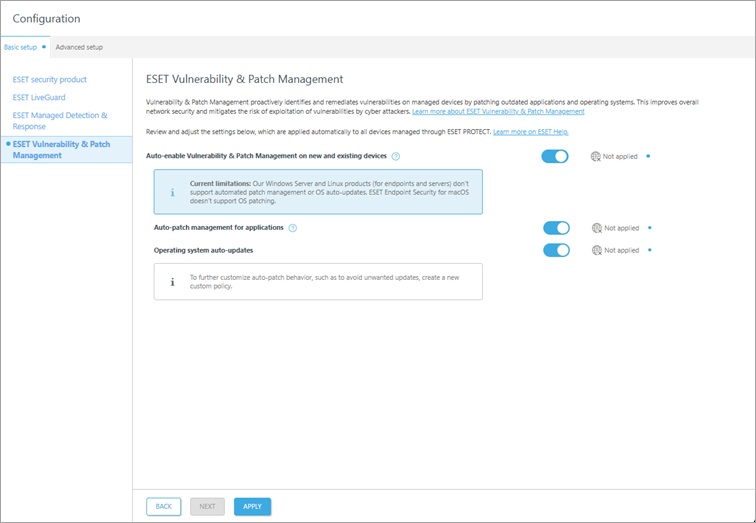Click Not applied text for Operating system auto-updates
756x523 pixels.
621,250
